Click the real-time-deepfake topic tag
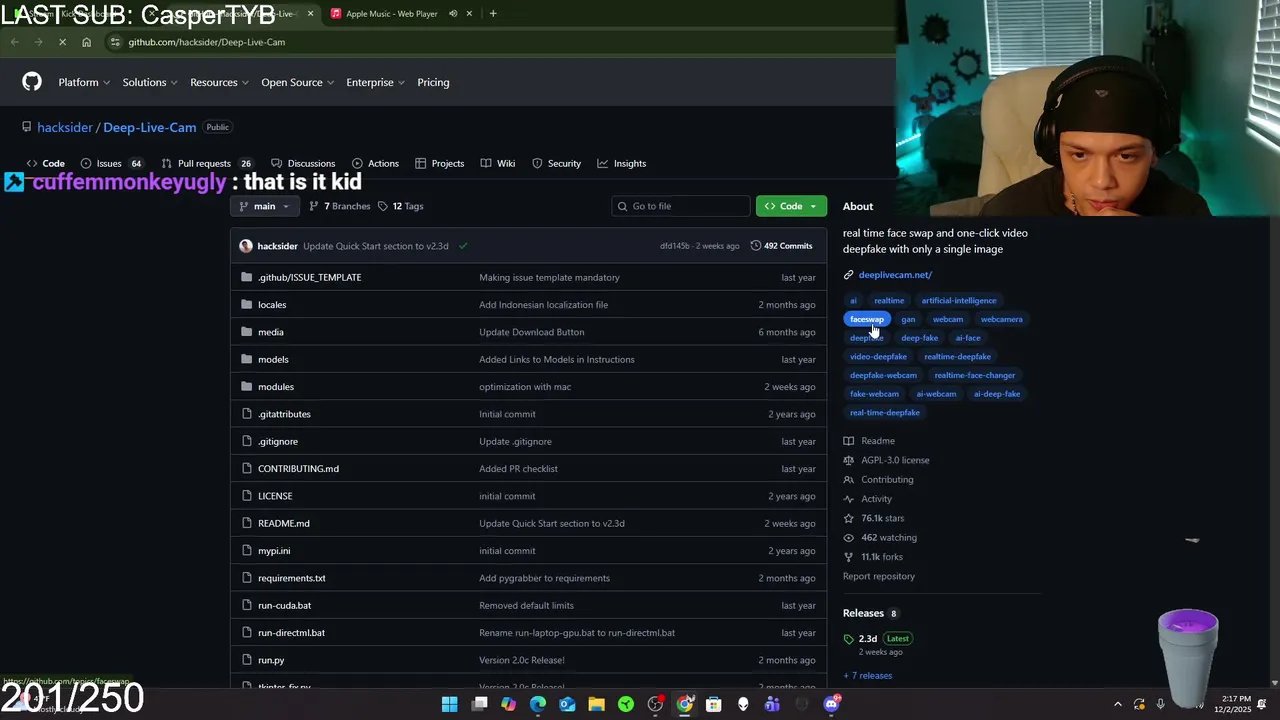1280x720 pixels. tap(885, 413)
